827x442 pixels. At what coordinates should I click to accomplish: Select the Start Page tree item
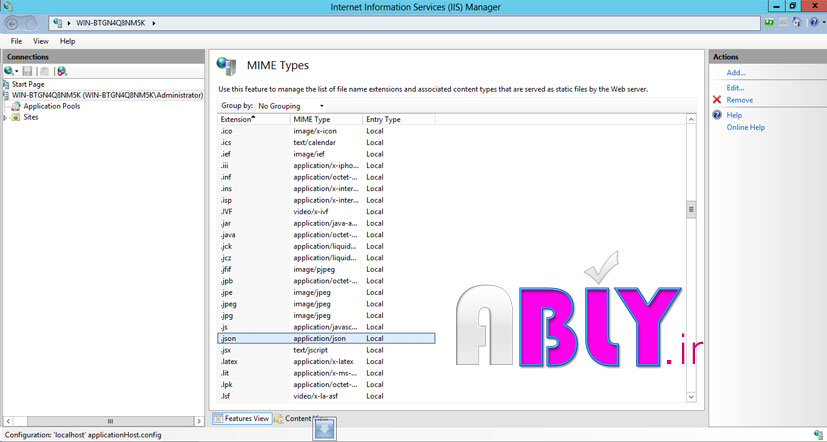(28, 84)
